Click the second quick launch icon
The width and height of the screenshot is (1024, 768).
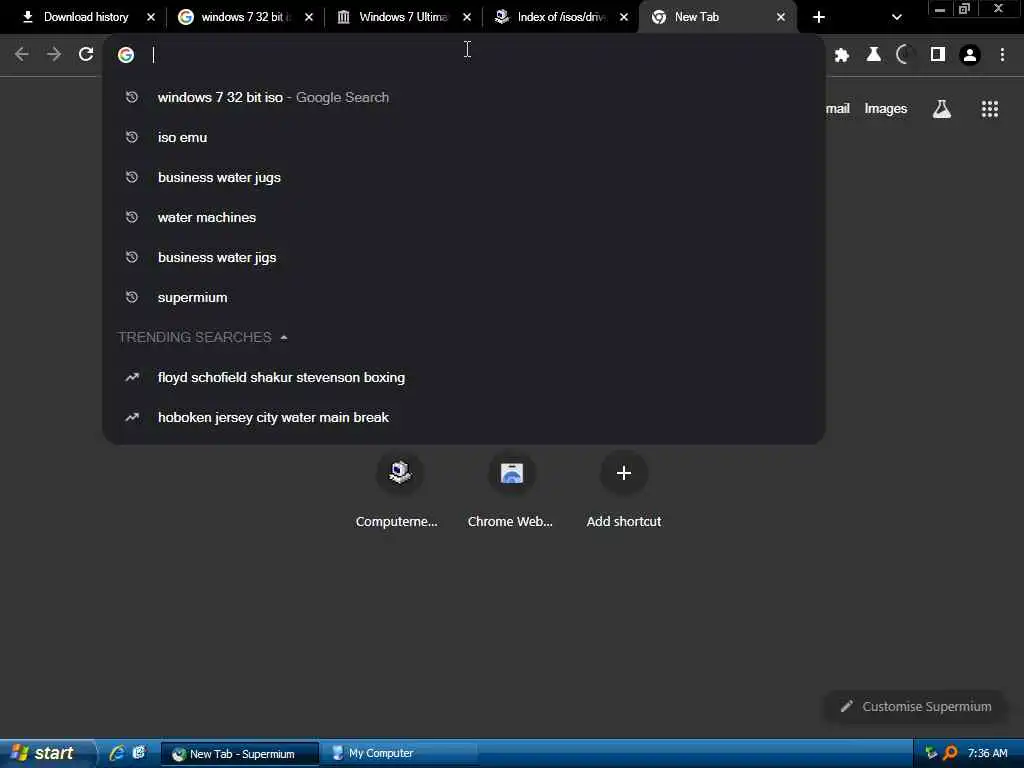coord(139,753)
